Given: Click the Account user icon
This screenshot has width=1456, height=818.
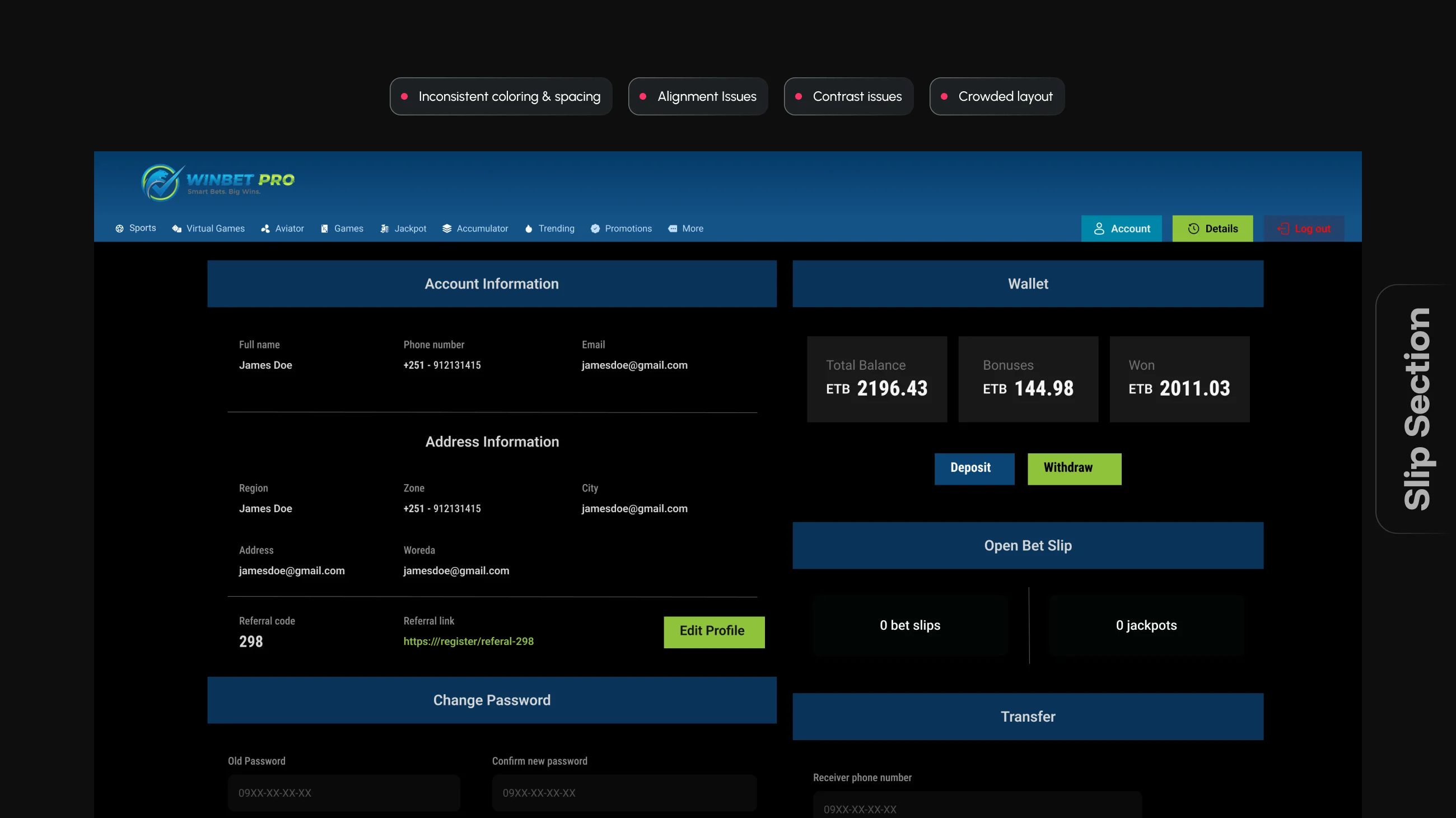Looking at the screenshot, I should coord(1099,229).
